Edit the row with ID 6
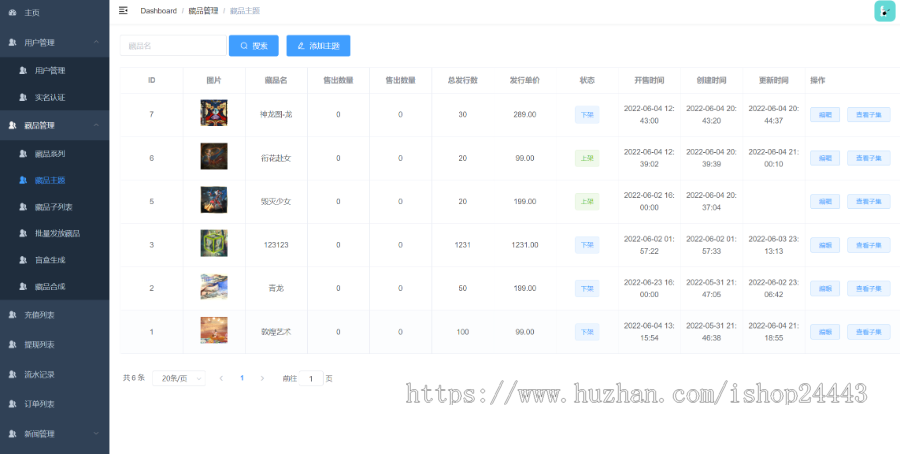 pos(825,158)
